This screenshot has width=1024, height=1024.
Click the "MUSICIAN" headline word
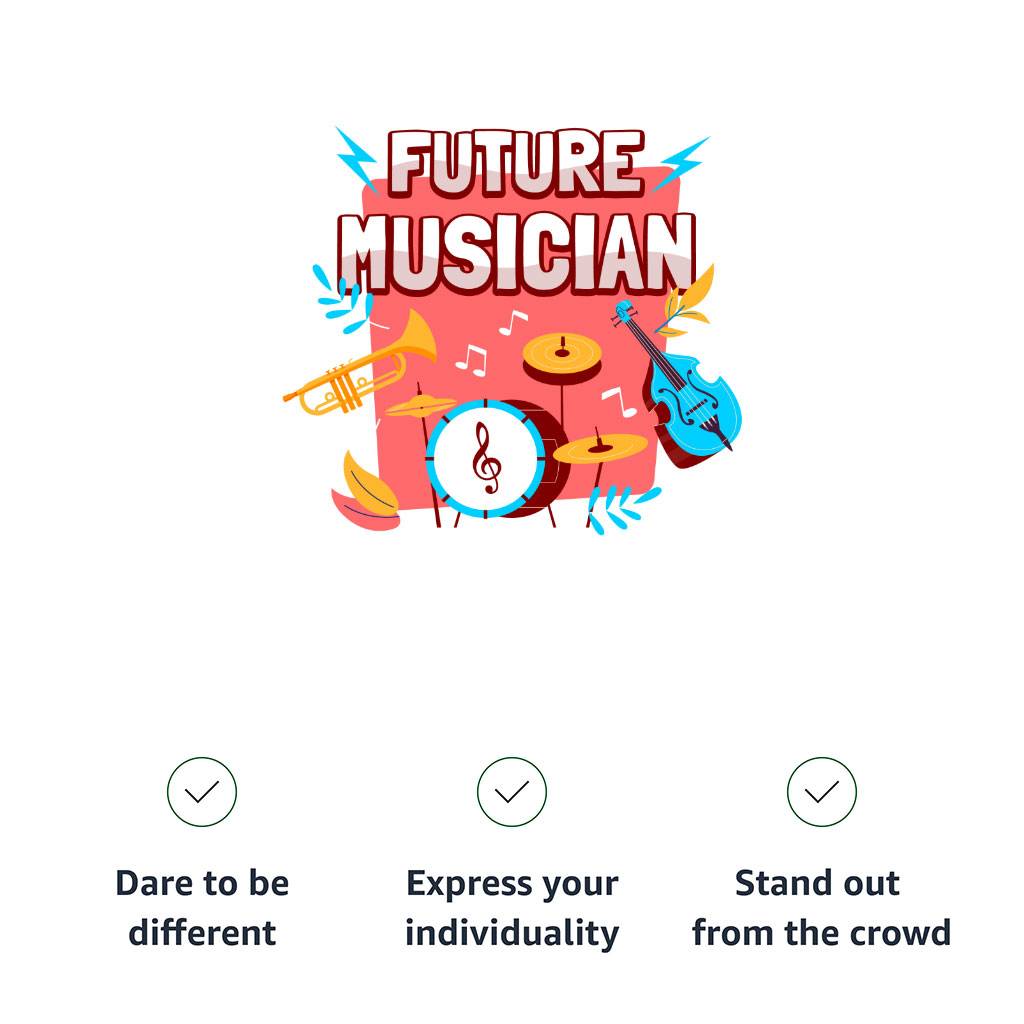[x=516, y=250]
